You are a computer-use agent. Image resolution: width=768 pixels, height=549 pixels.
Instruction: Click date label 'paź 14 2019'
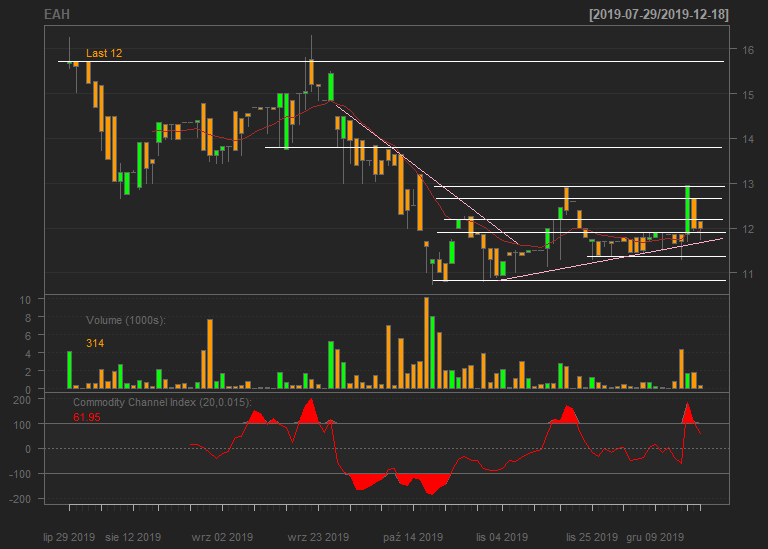pyautogui.click(x=413, y=537)
